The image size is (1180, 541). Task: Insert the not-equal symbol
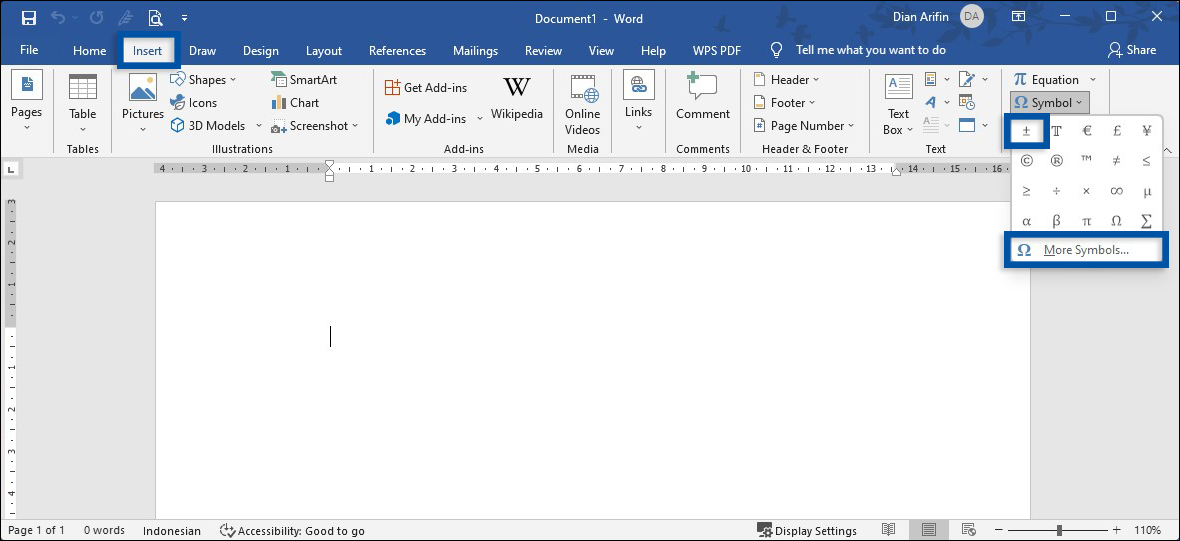pos(1116,160)
